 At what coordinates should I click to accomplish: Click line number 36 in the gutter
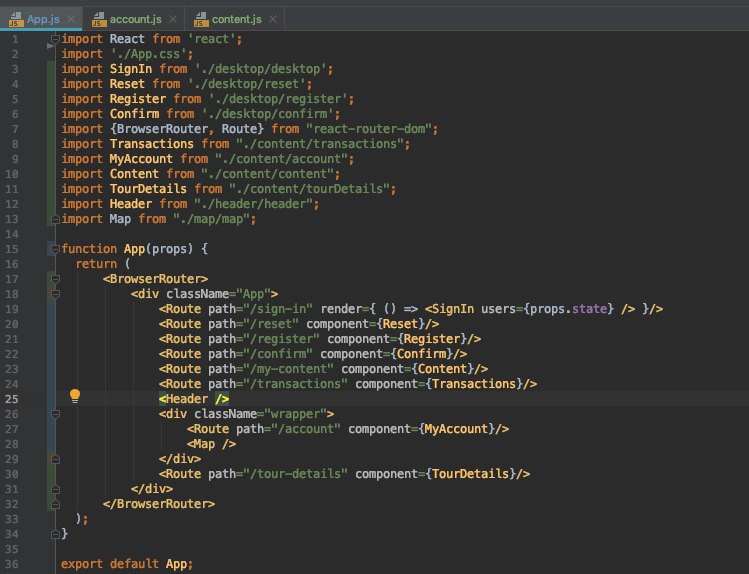[12, 564]
